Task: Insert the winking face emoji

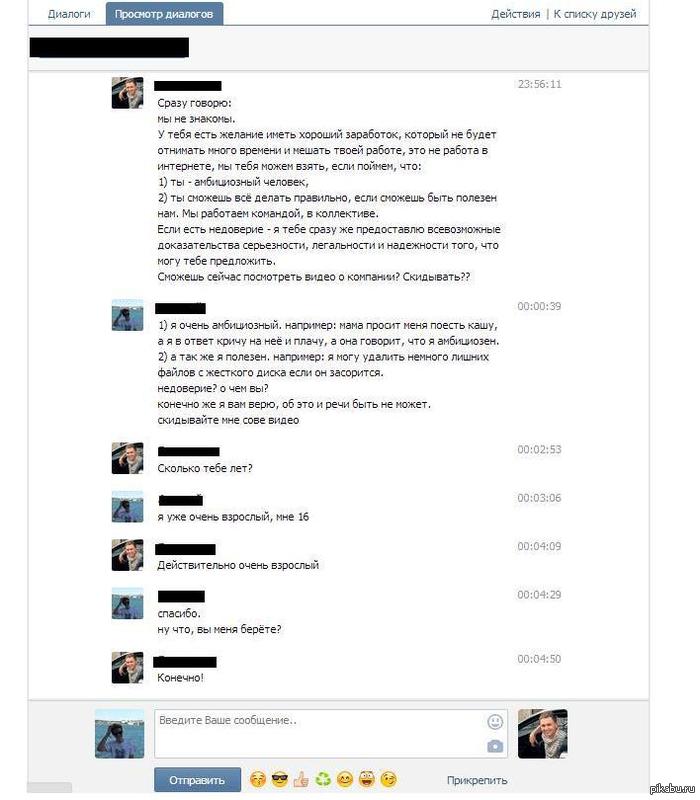Action: coord(389,780)
